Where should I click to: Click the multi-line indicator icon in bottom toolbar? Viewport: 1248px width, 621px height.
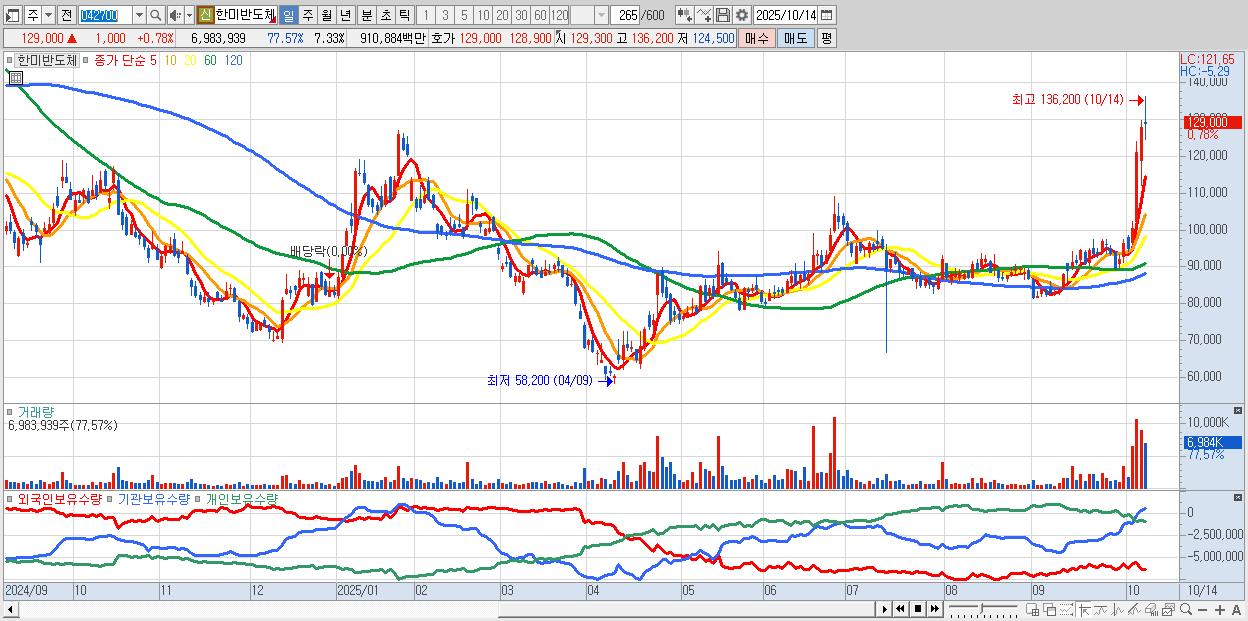point(1134,610)
